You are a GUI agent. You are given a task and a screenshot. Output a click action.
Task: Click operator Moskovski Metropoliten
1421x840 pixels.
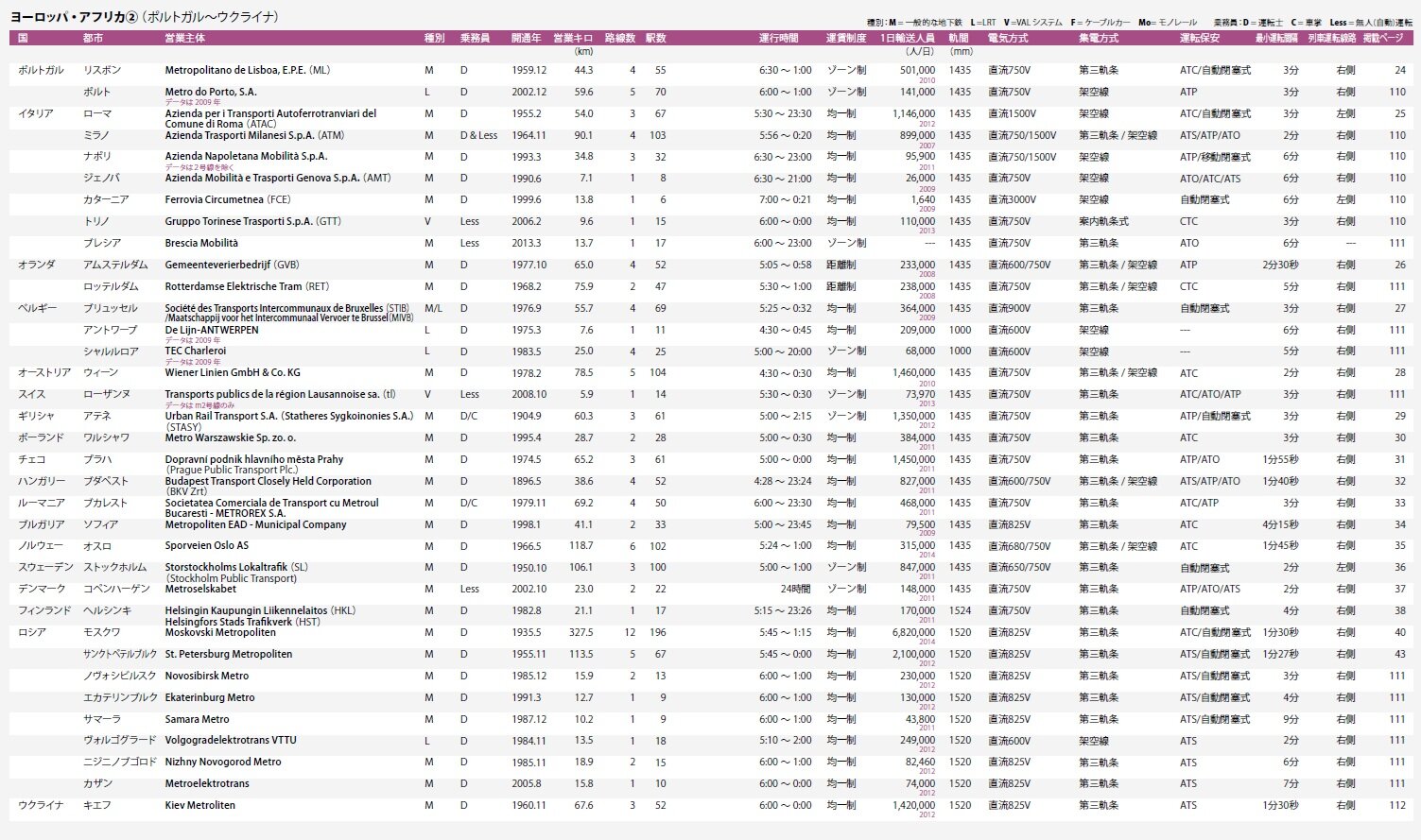tap(221, 632)
